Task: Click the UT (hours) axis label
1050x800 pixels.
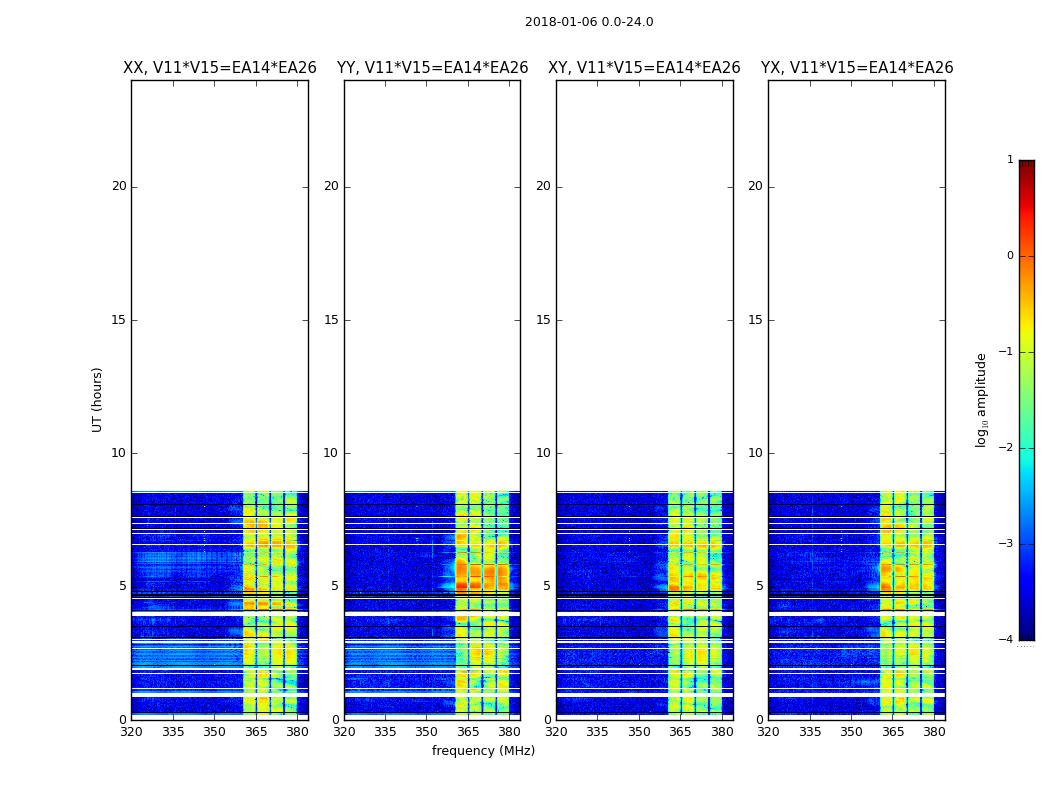Action: (97, 400)
